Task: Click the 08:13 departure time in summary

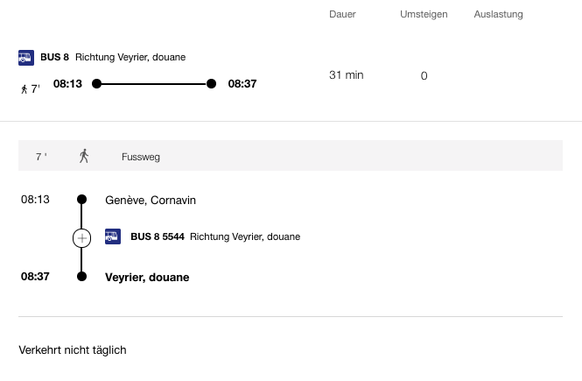Action: 68,84
